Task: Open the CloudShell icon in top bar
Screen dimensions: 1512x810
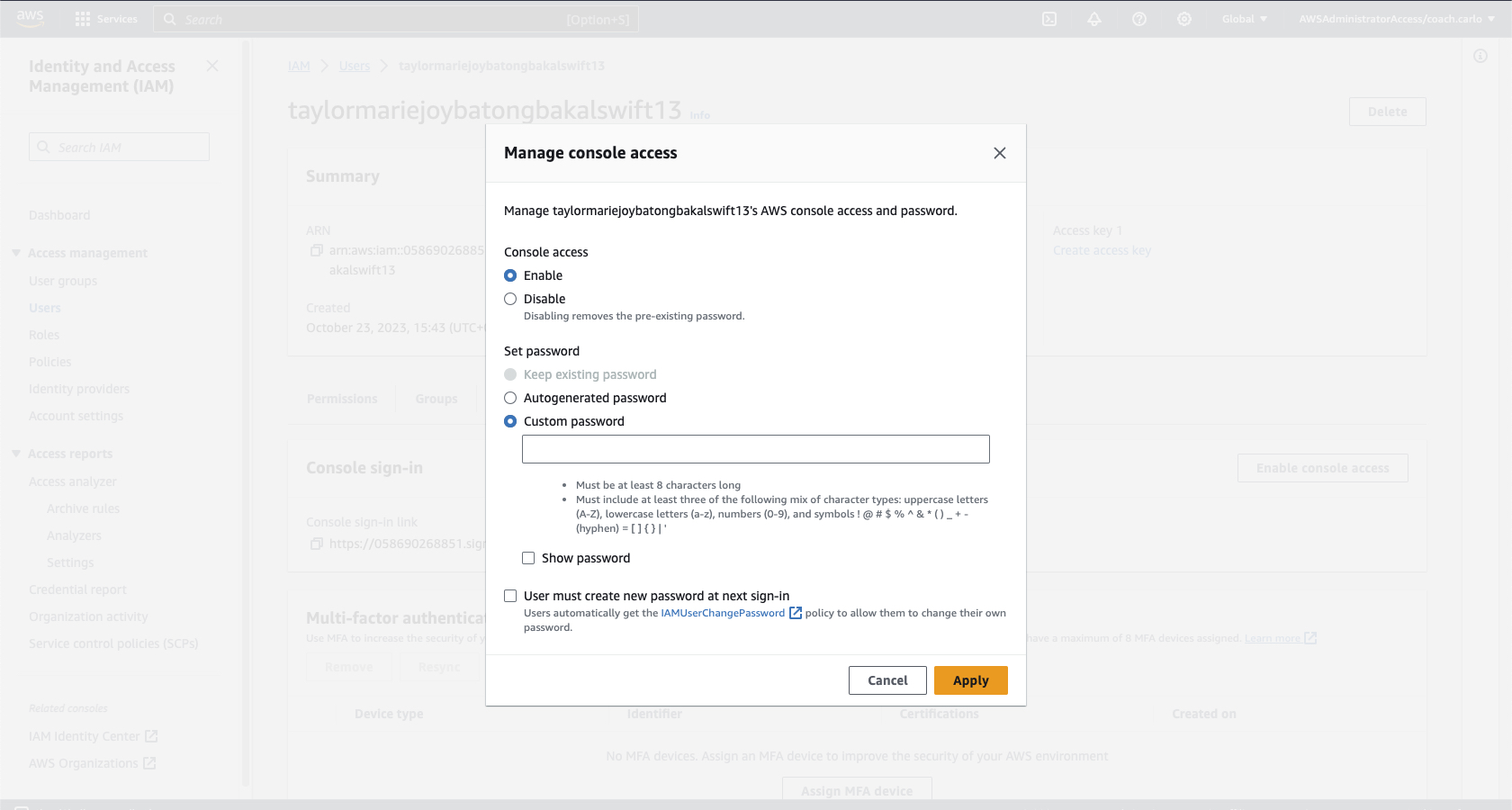Action: [x=1049, y=19]
